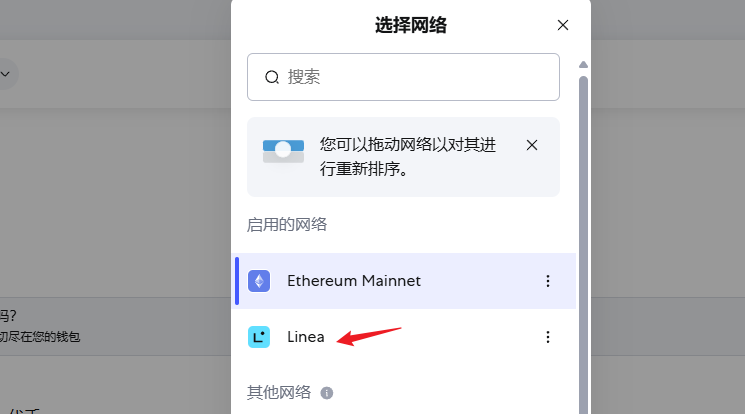Click the scrollbar up arrow
Image resolution: width=745 pixels, height=414 pixels.
coord(583,65)
